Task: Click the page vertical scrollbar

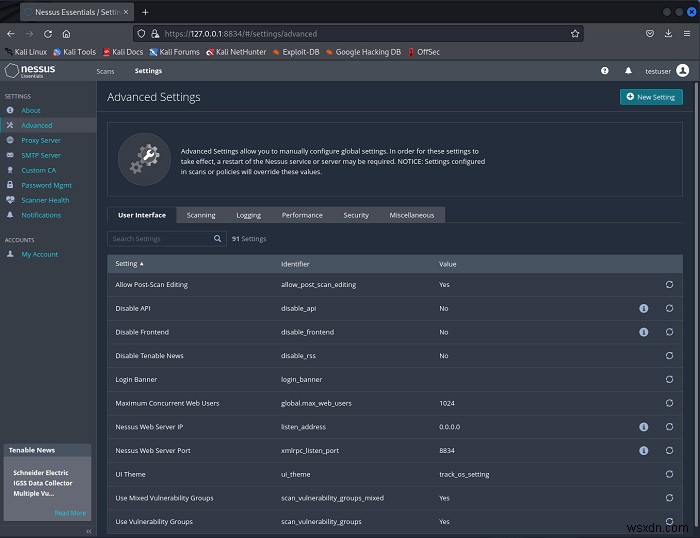Action: [x=696, y=304]
